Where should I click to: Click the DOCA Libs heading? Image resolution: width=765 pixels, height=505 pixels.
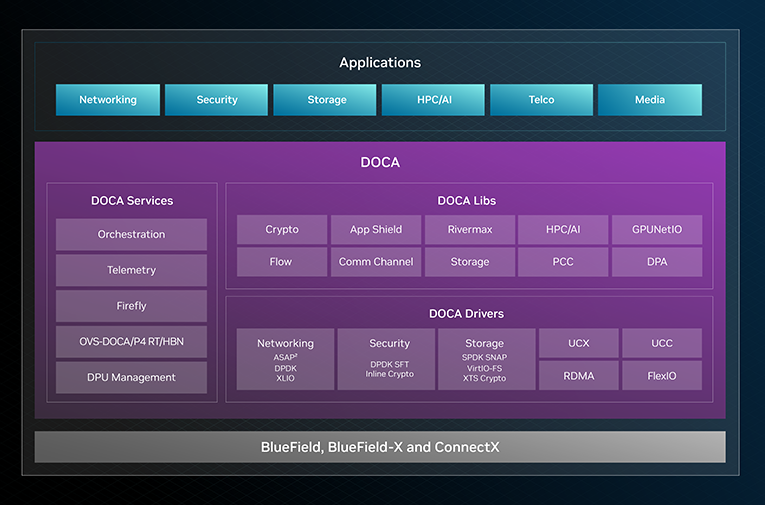point(466,201)
